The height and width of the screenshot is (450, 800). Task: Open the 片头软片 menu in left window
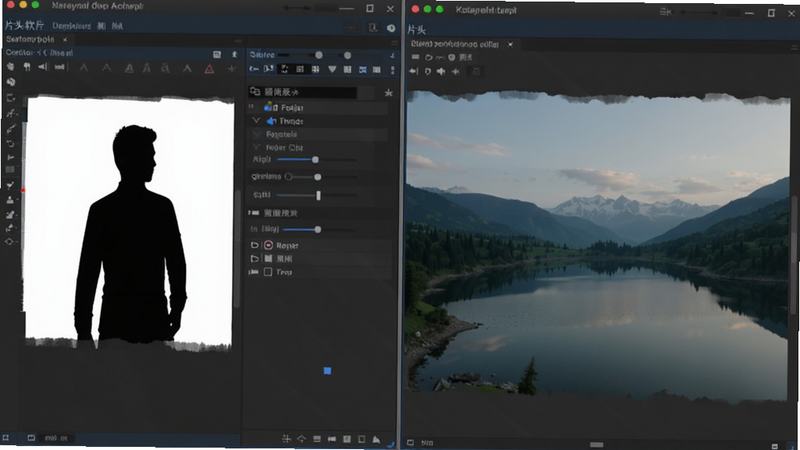pos(24,26)
